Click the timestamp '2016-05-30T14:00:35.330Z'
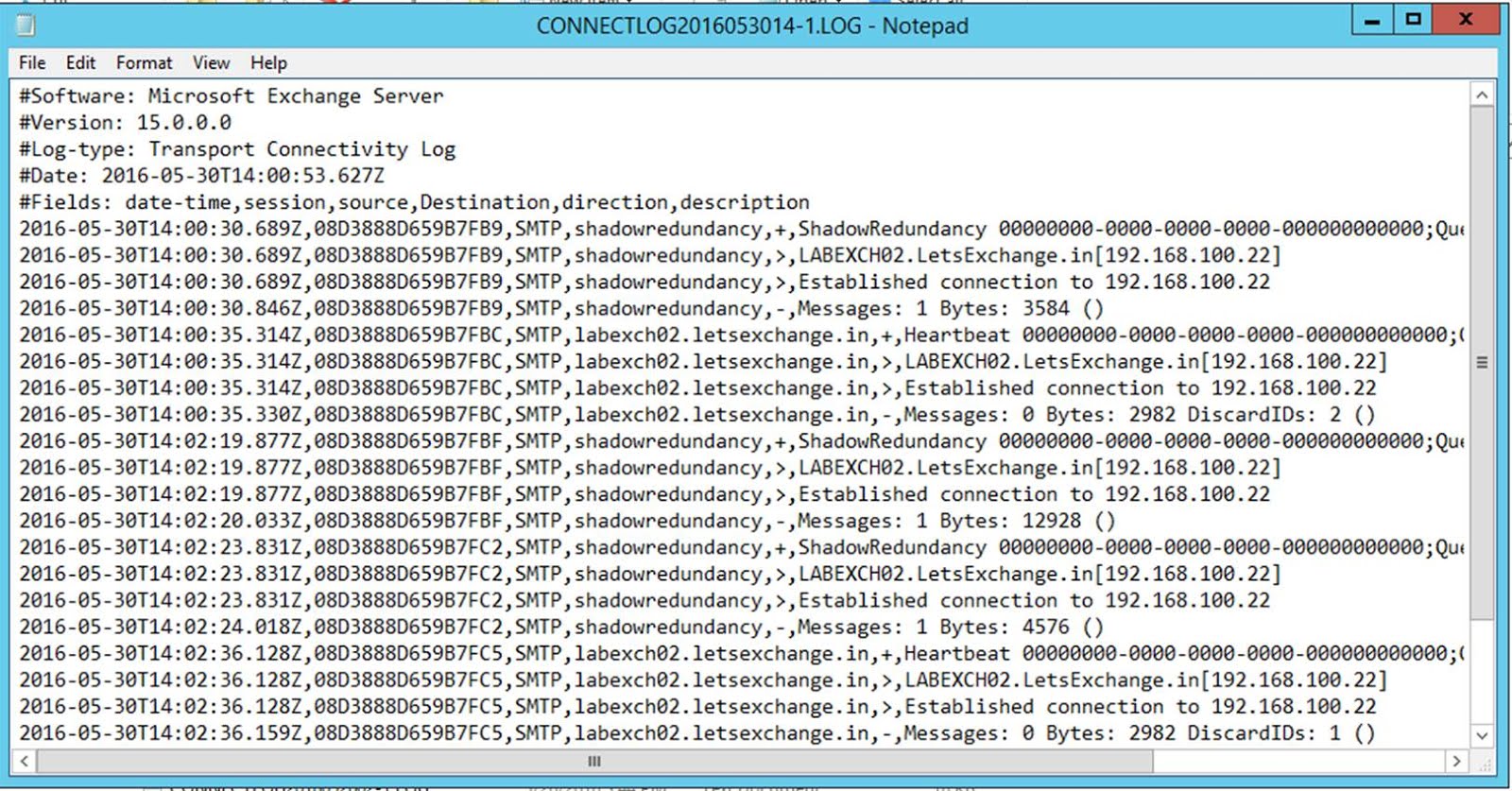 pos(161,414)
